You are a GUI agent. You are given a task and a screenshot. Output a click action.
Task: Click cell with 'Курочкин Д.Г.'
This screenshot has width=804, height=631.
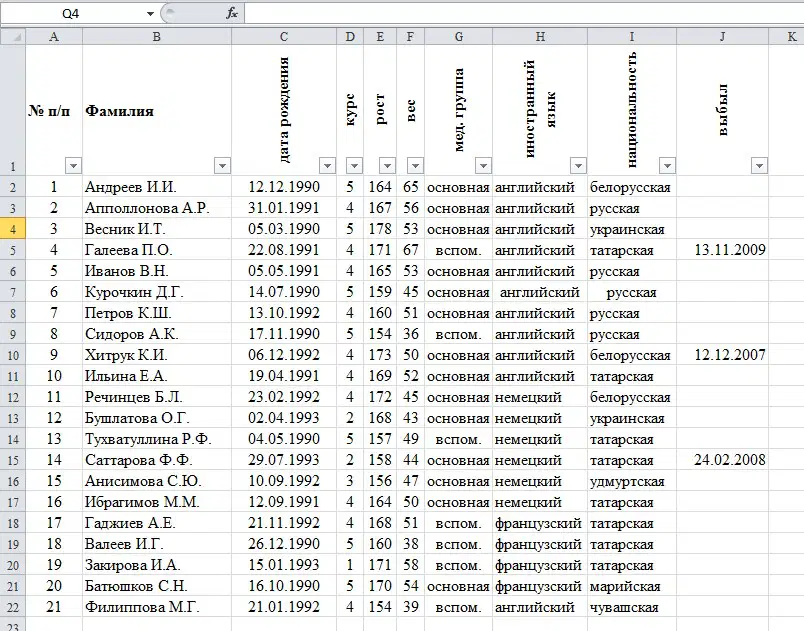(x=157, y=292)
